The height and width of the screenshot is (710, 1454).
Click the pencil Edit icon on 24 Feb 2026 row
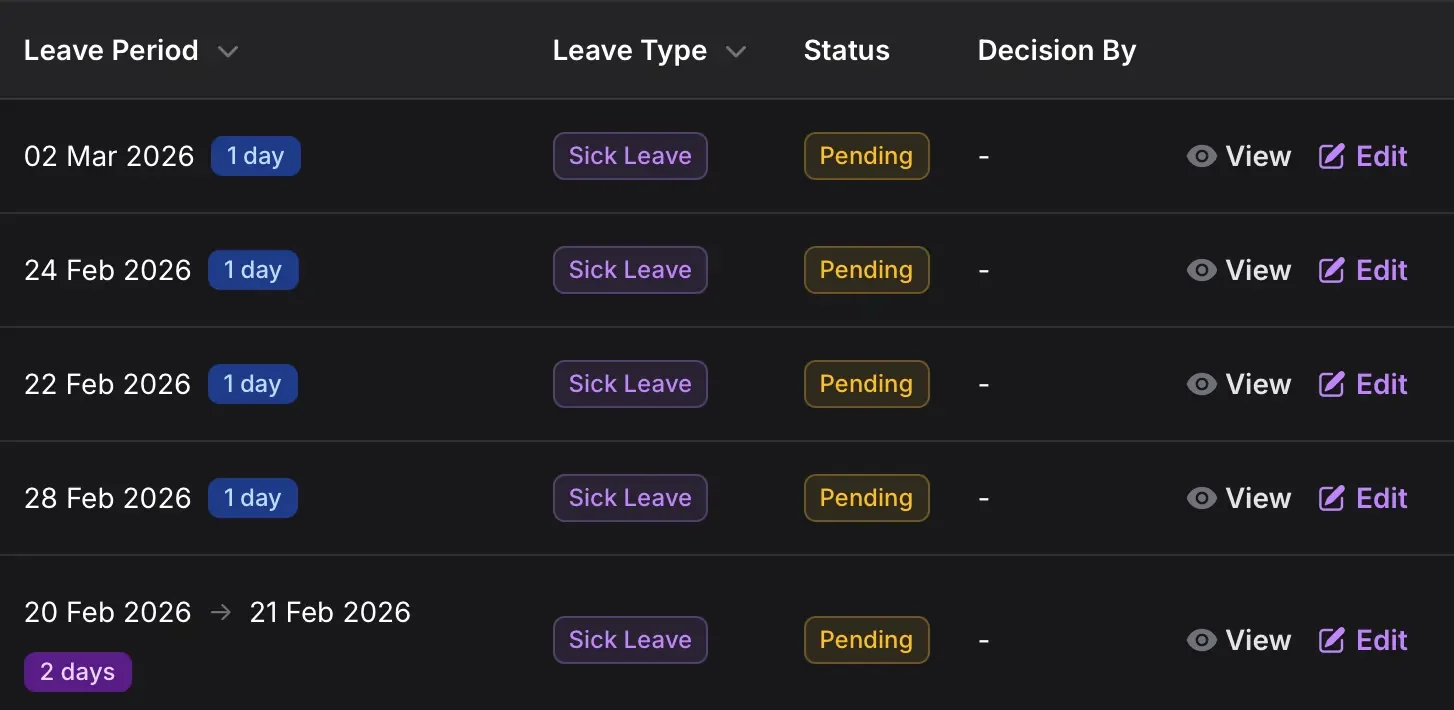point(1332,270)
